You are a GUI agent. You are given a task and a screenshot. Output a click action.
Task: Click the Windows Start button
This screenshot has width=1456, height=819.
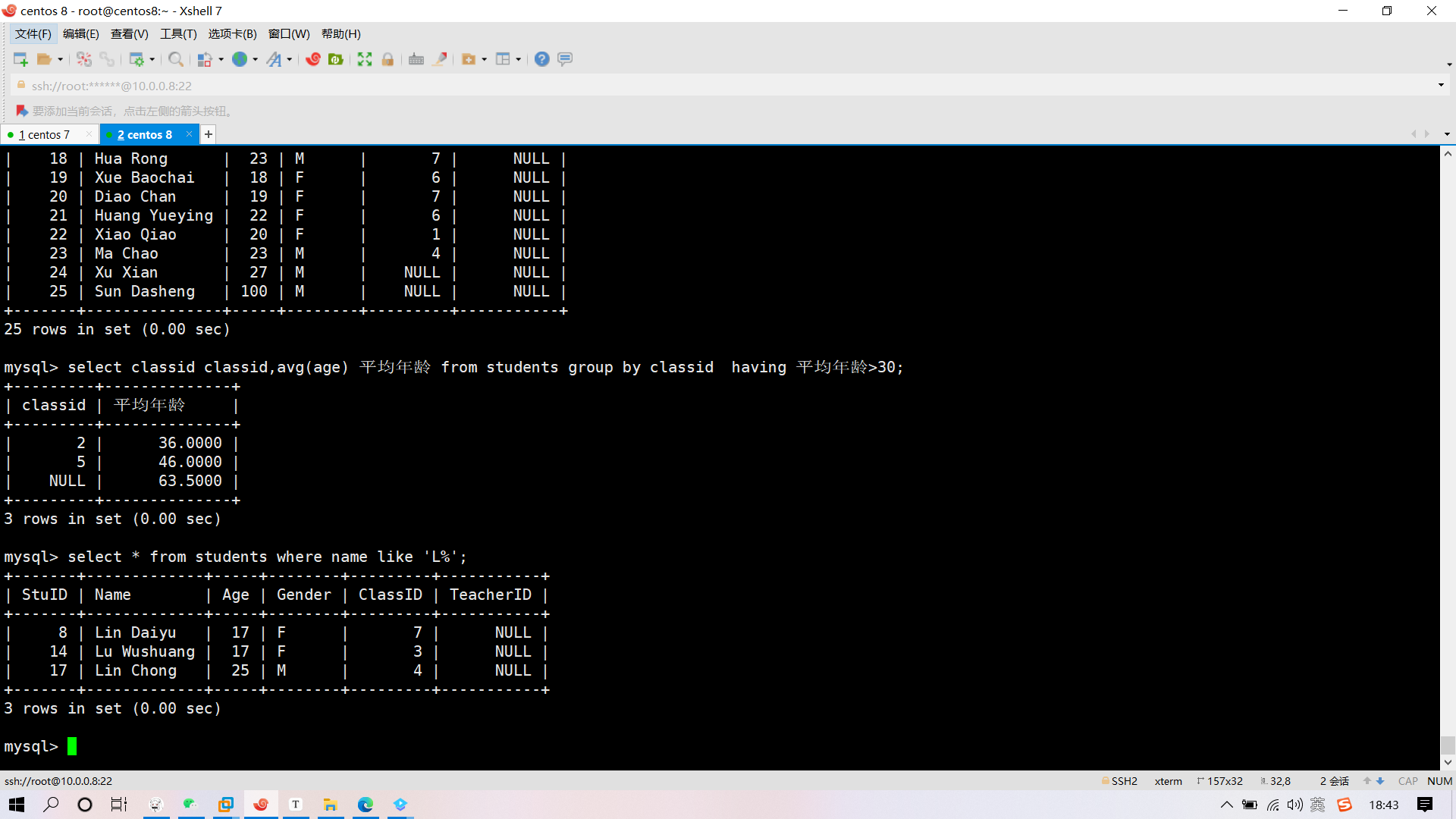click(x=17, y=805)
